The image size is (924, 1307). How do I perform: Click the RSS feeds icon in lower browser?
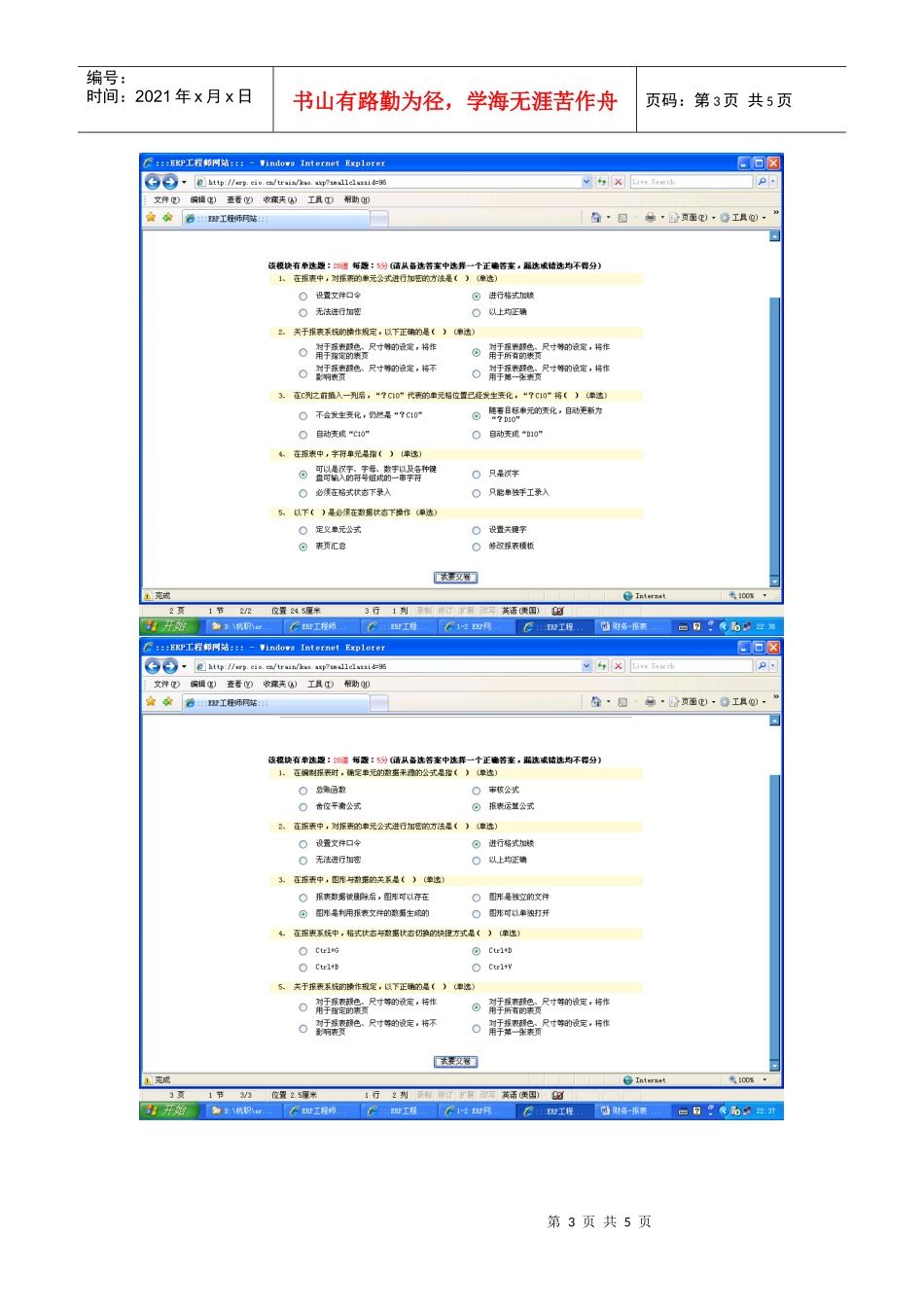pyautogui.click(x=622, y=702)
